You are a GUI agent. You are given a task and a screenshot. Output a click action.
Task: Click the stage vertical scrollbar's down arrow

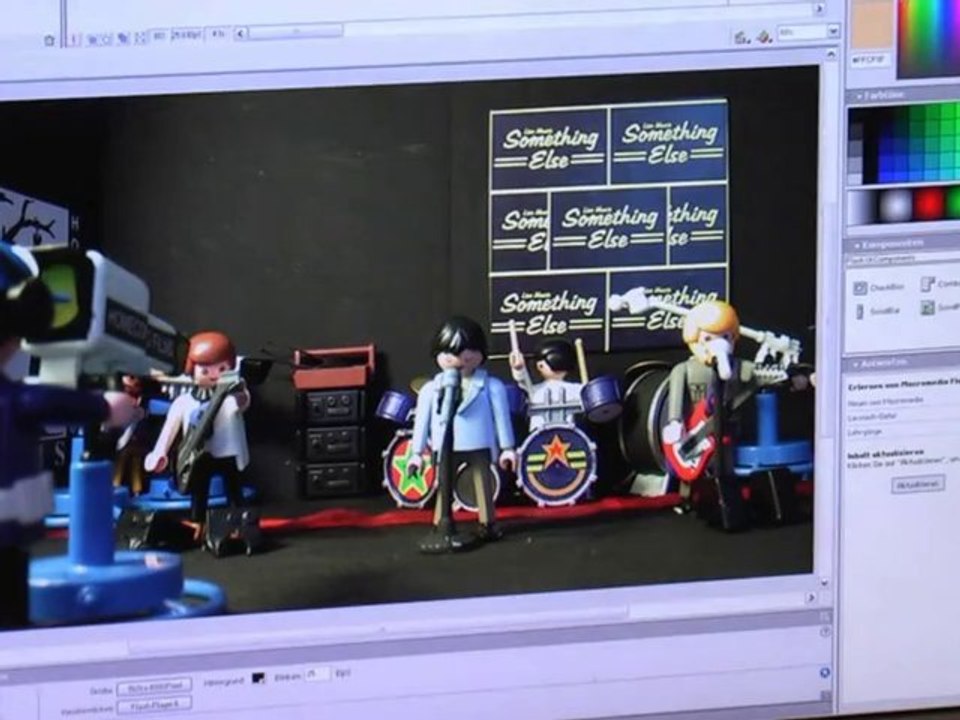(x=824, y=582)
